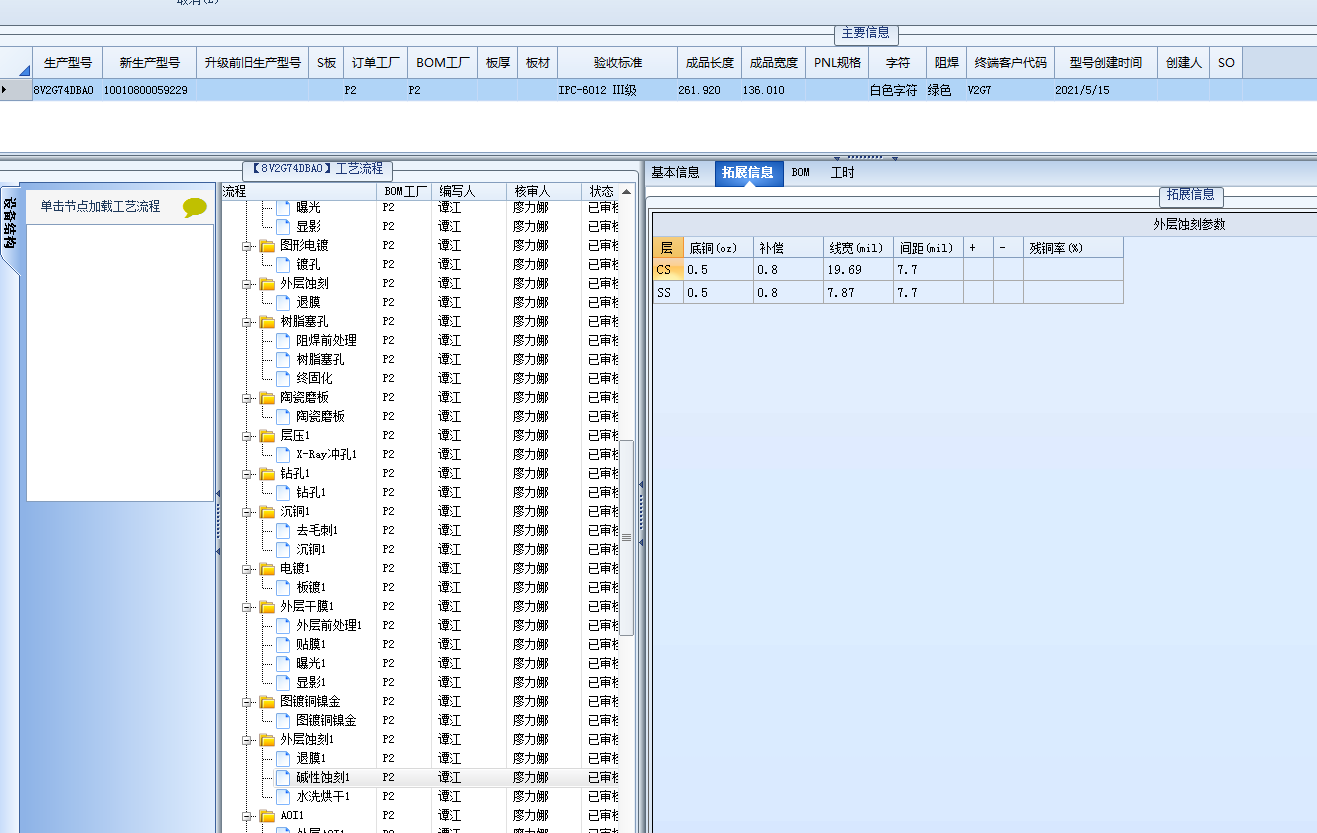Click the document icon next to 退膜
Viewport: 1317px width, 833px height.
coord(283,302)
